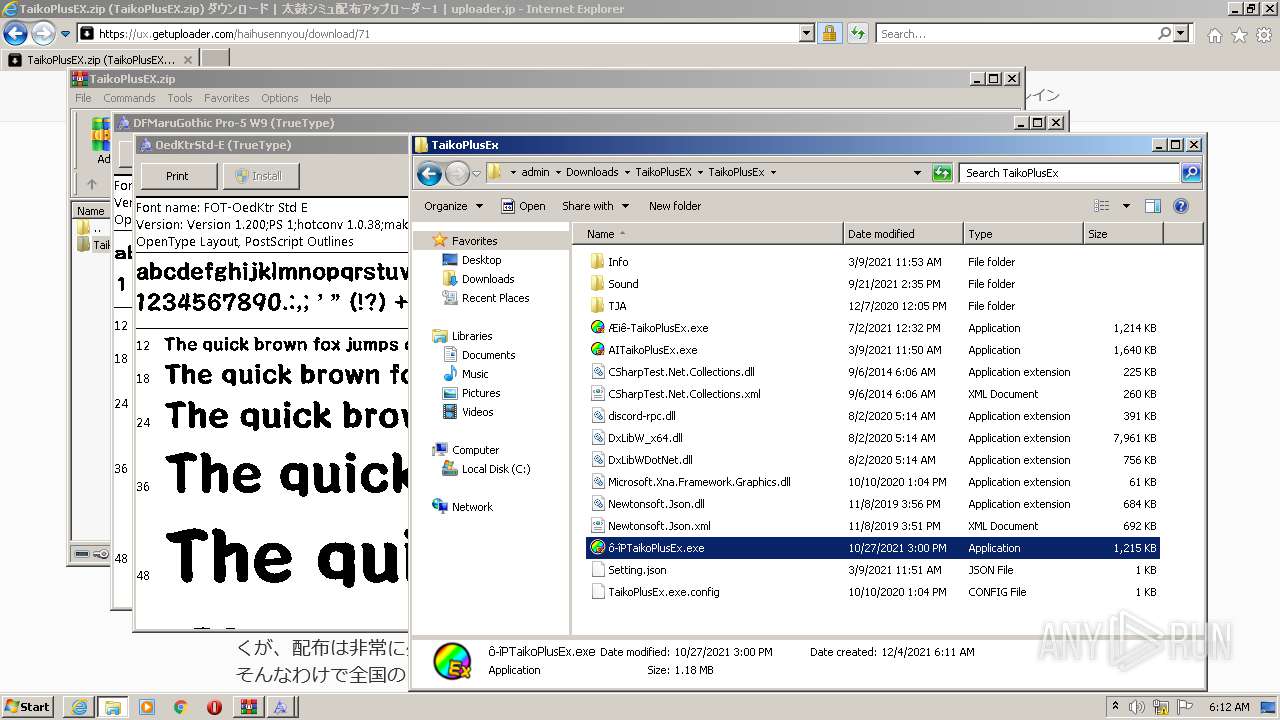1280x720 pixels.
Task: Open the Share with dropdown
Action: [x=596, y=206]
